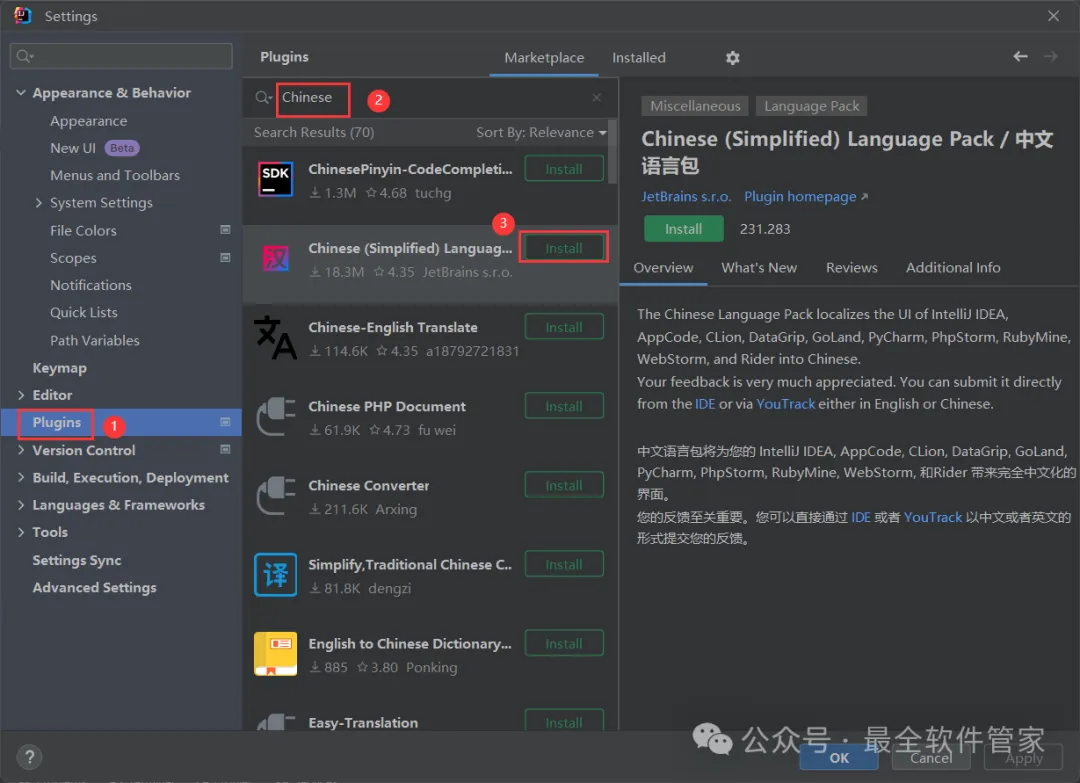Switch to the Marketplace tab
Viewport: 1080px width, 783px height.
[544, 58]
